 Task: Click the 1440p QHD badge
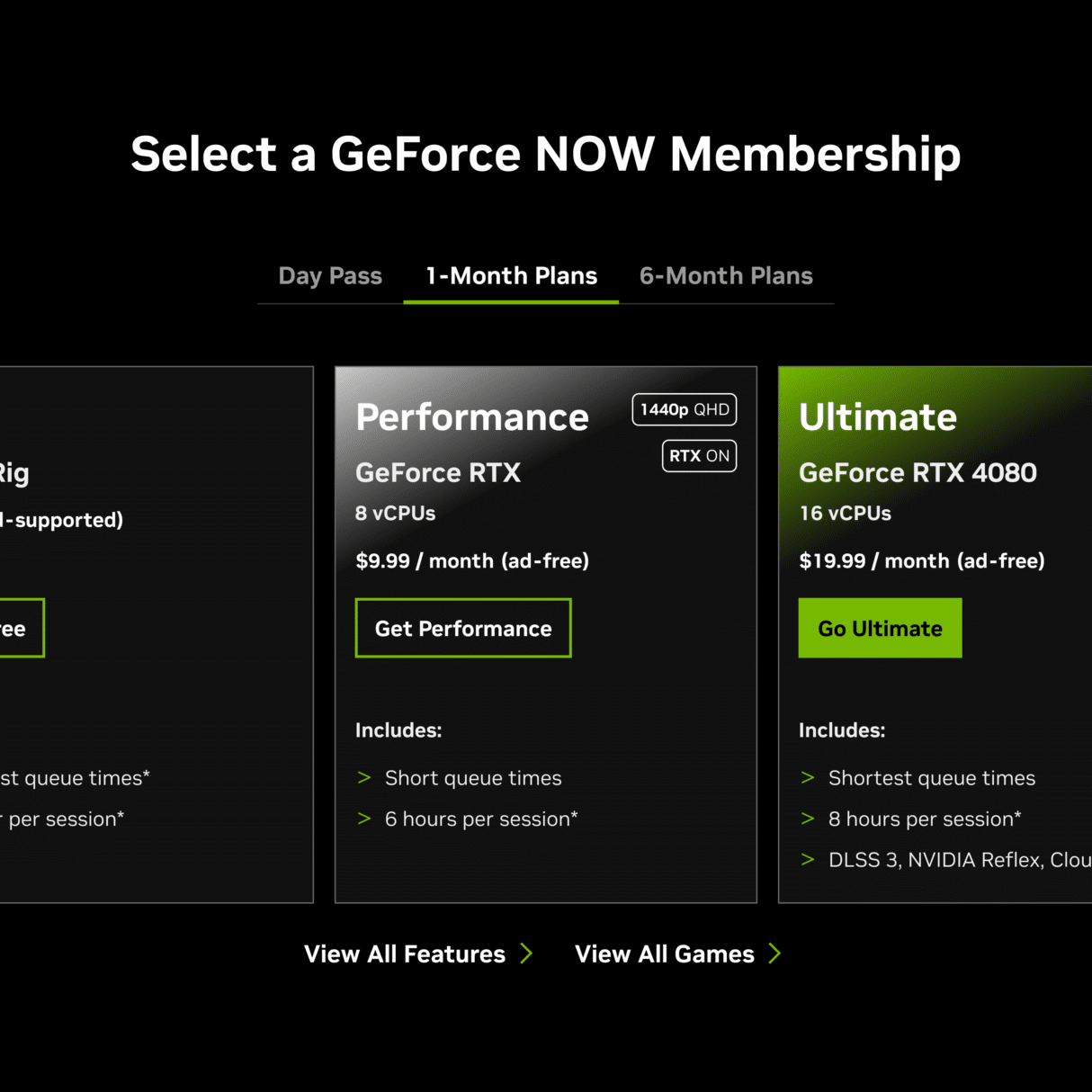(685, 410)
